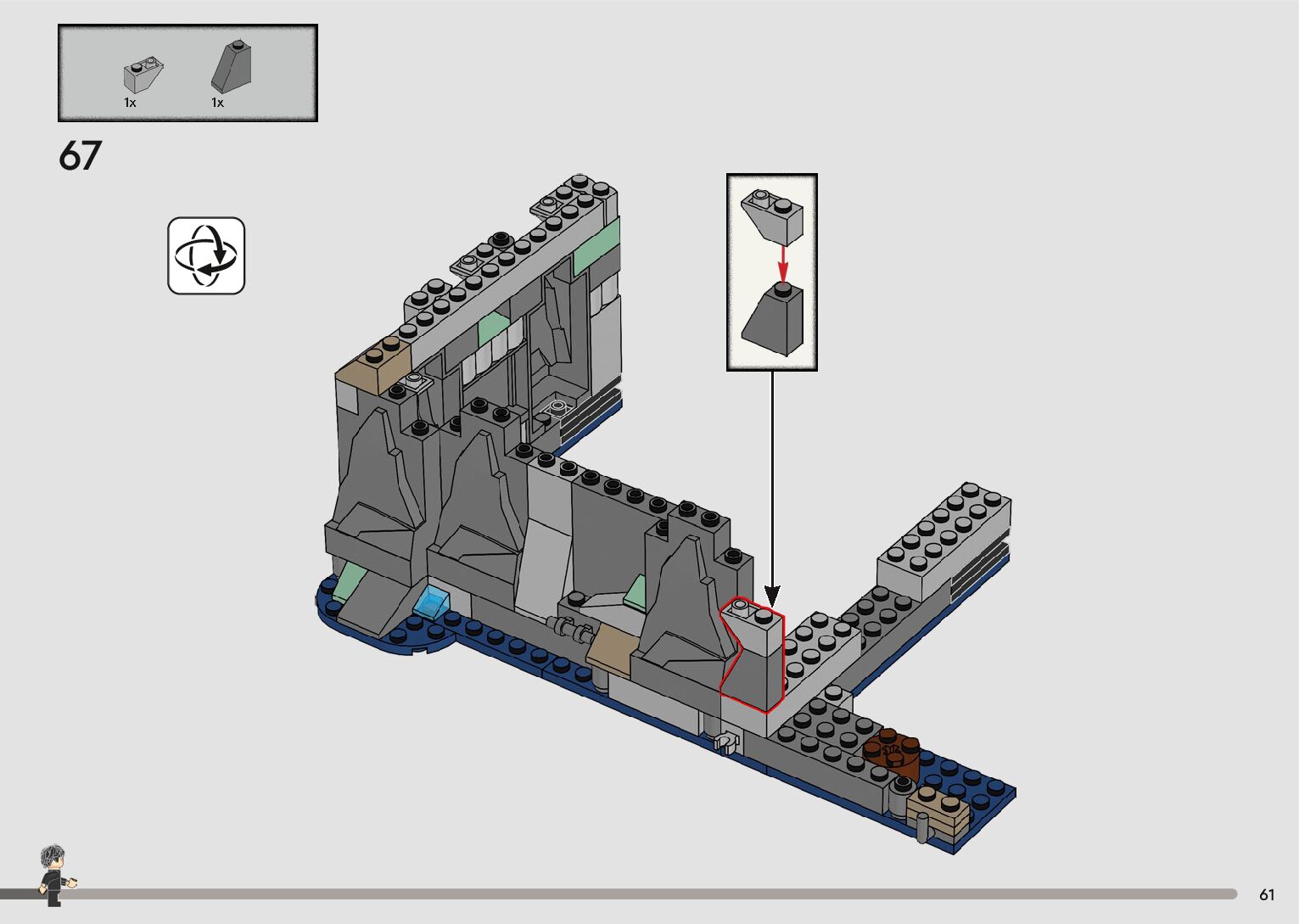Image resolution: width=1299 pixels, height=924 pixels.
Task: Click the page number 61
Action: click(x=1267, y=894)
